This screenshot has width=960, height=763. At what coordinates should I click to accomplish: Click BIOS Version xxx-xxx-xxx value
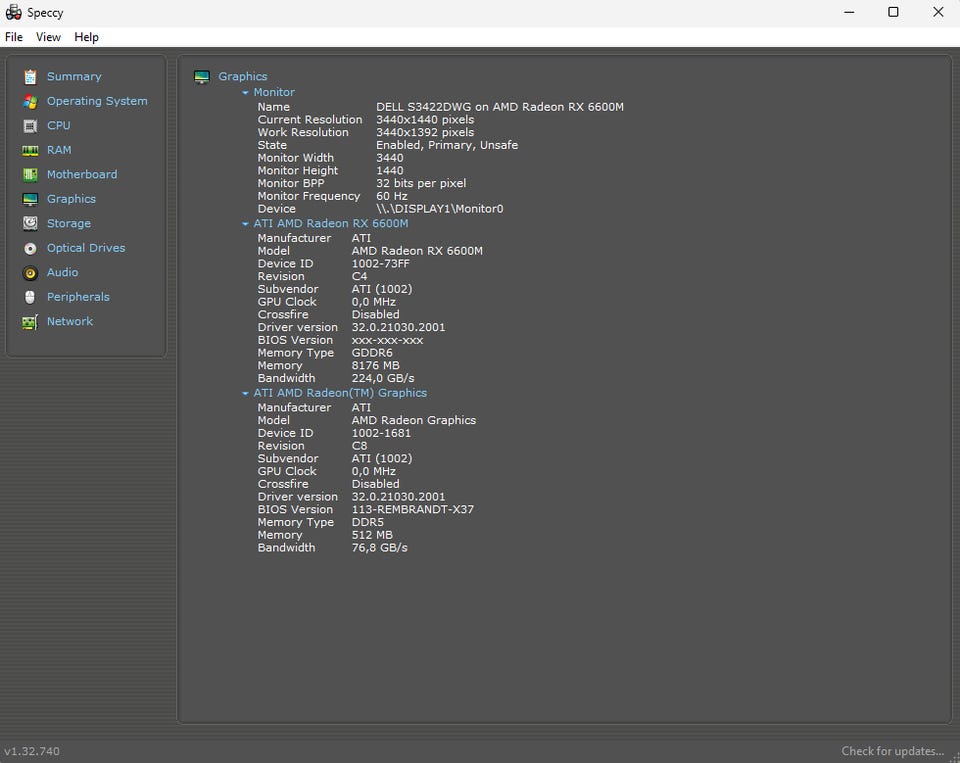pos(387,340)
